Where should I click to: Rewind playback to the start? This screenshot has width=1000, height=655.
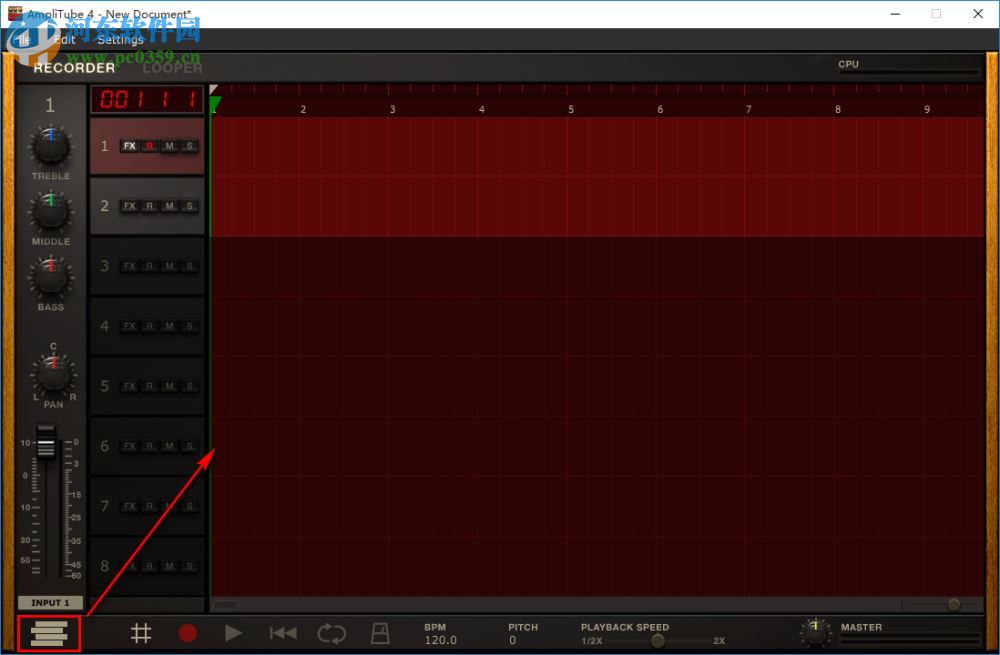282,633
